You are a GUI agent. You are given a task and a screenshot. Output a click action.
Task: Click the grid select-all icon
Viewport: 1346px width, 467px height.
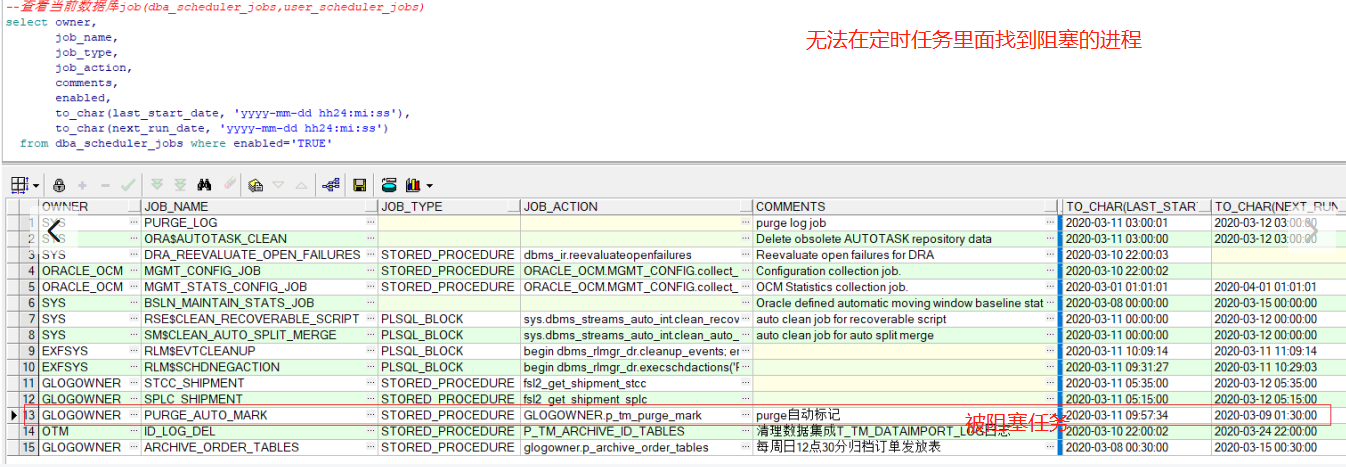(19, 185)
